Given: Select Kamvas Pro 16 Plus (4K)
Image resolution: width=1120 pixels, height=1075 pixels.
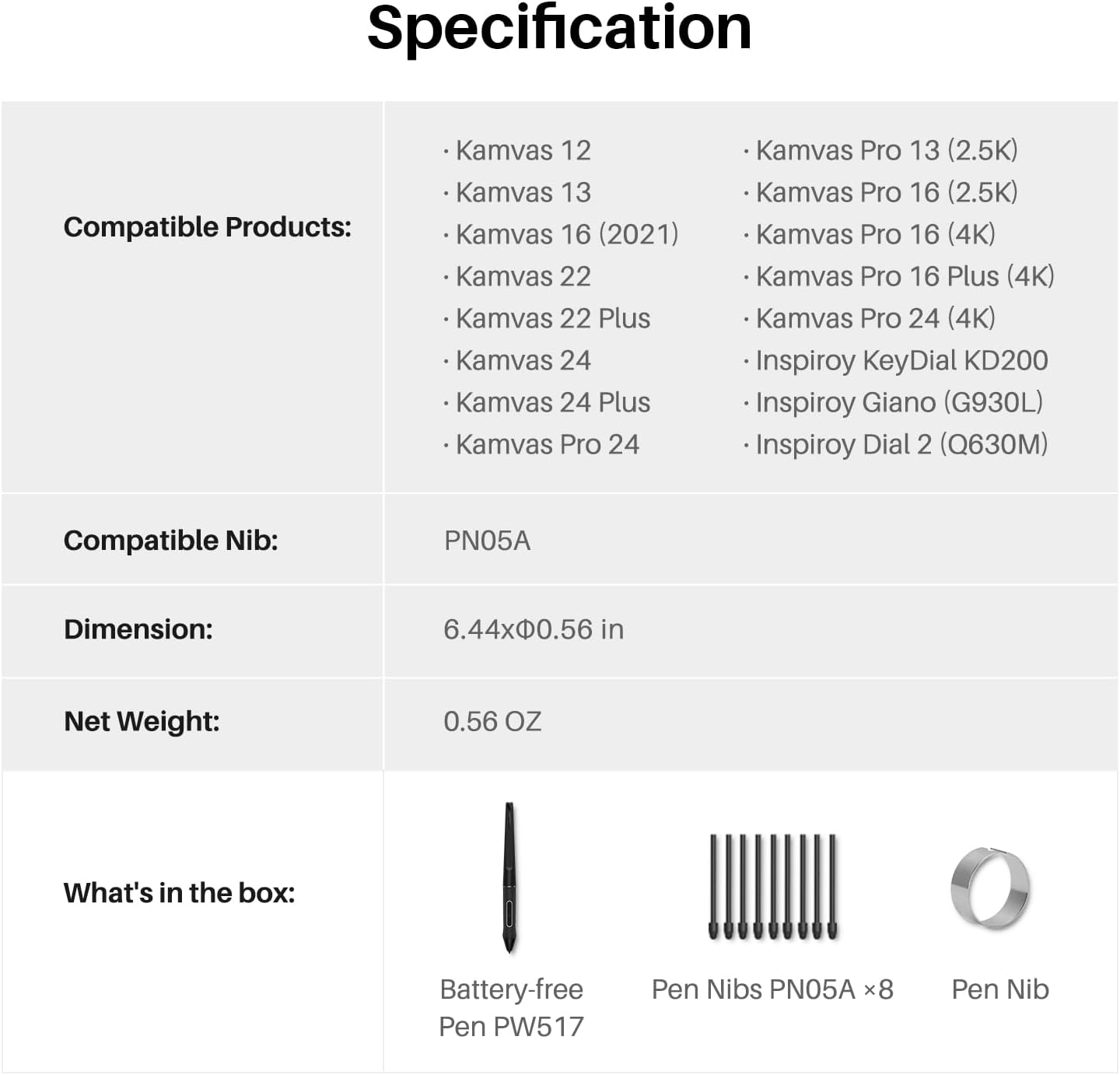Looking at the screenshot, I should [905, 276].
